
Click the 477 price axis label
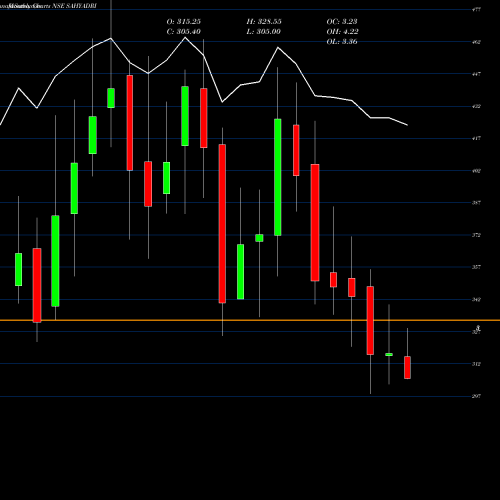[477, 10]
